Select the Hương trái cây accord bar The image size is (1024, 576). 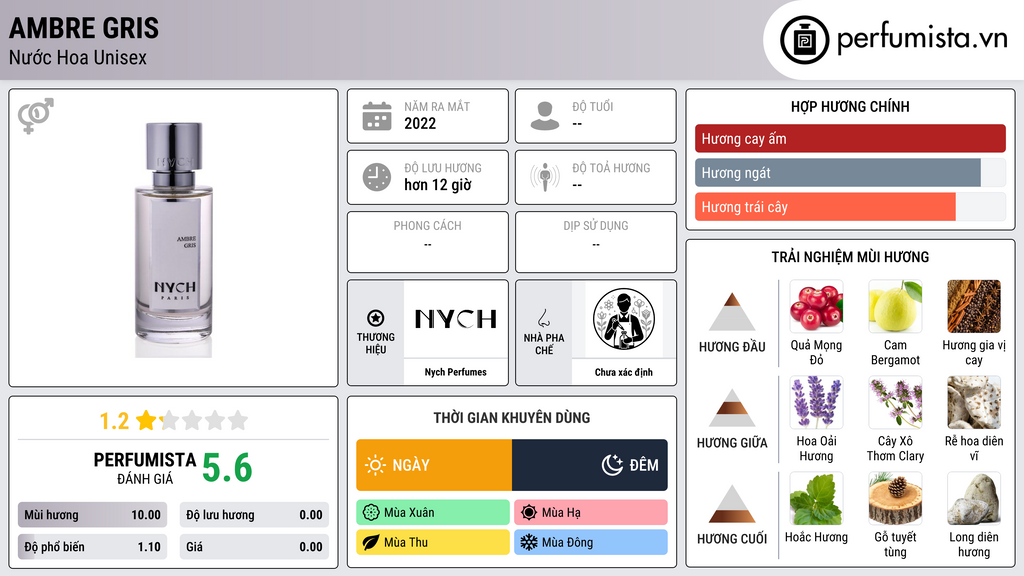(850, 206)
